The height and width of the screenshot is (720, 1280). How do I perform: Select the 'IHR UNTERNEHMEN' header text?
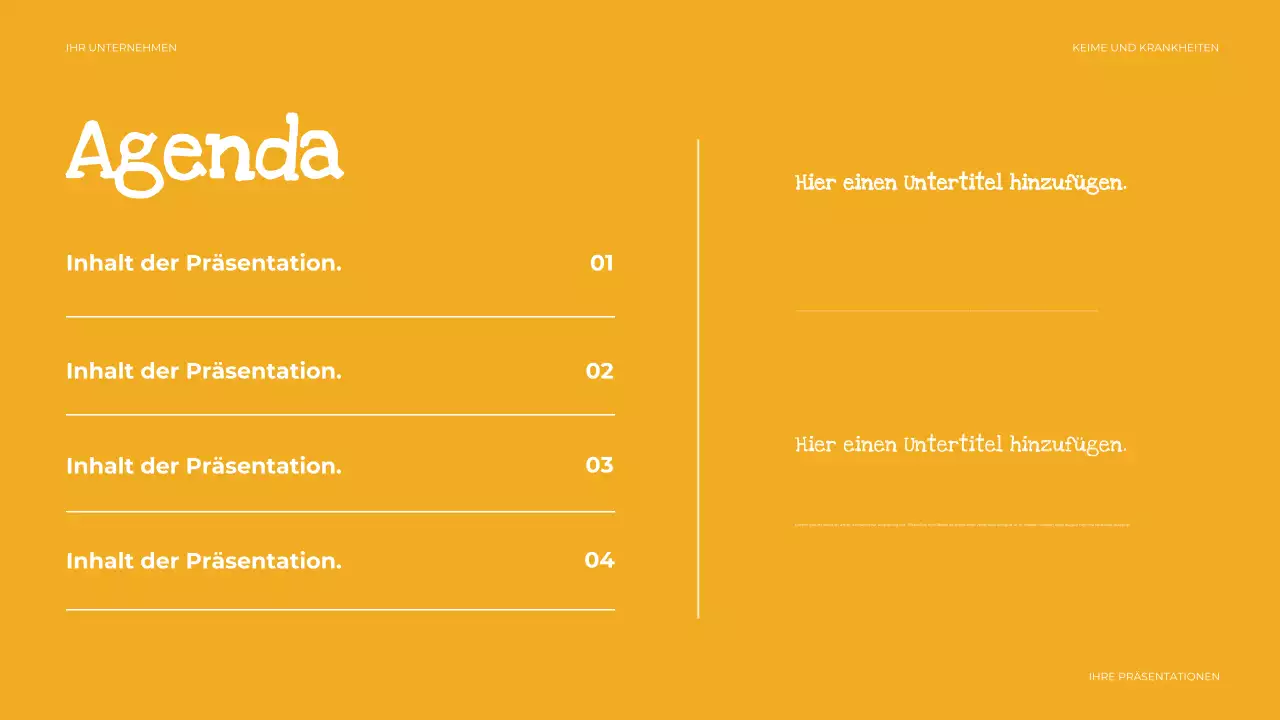(x=121, y=48)
